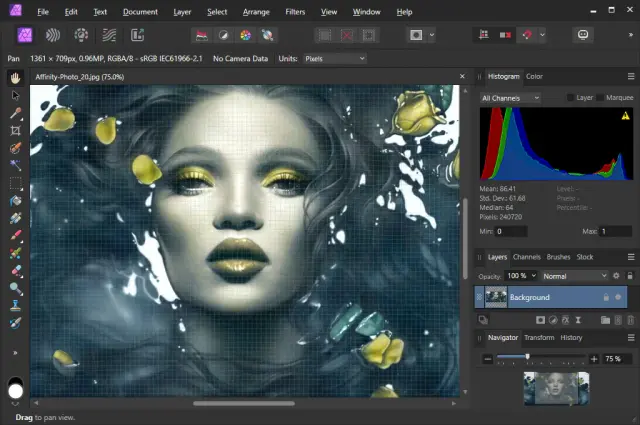The width and height of the screenshot is (640, 425).
Task: Open the Filters menu
Action: pyautogui.click(x=295, y=12)
